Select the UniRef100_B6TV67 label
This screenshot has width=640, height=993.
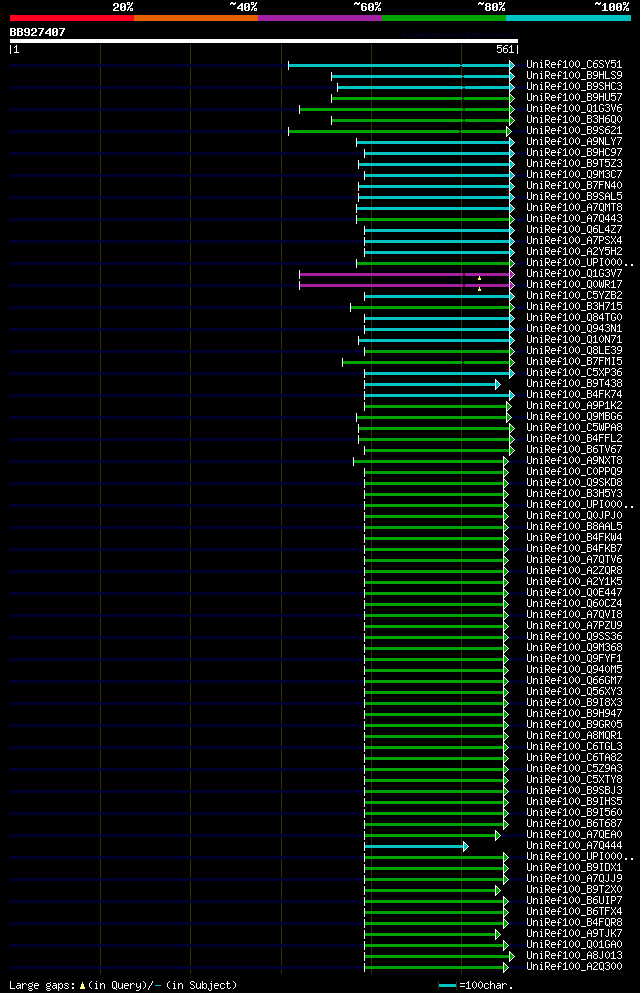pyautogui.click(x=574, y=450)
